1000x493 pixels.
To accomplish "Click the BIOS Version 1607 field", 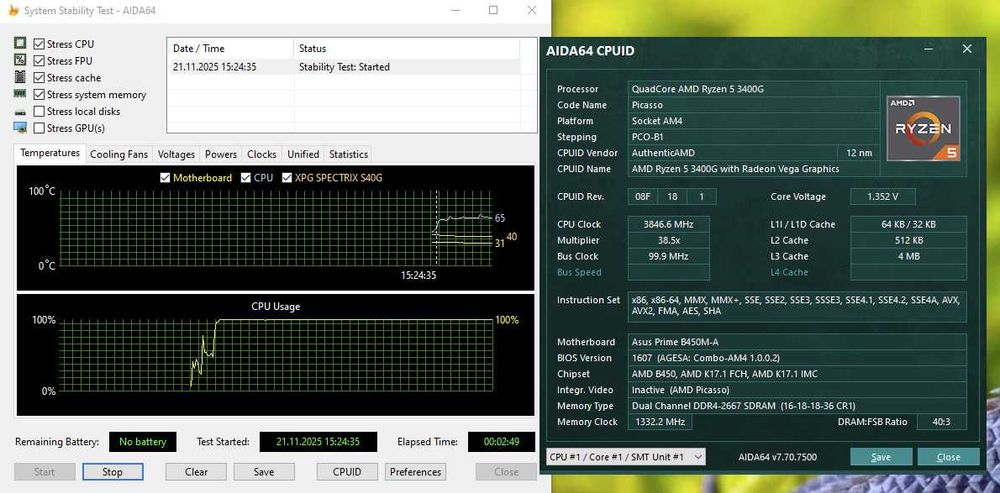I will pos(797,358).
